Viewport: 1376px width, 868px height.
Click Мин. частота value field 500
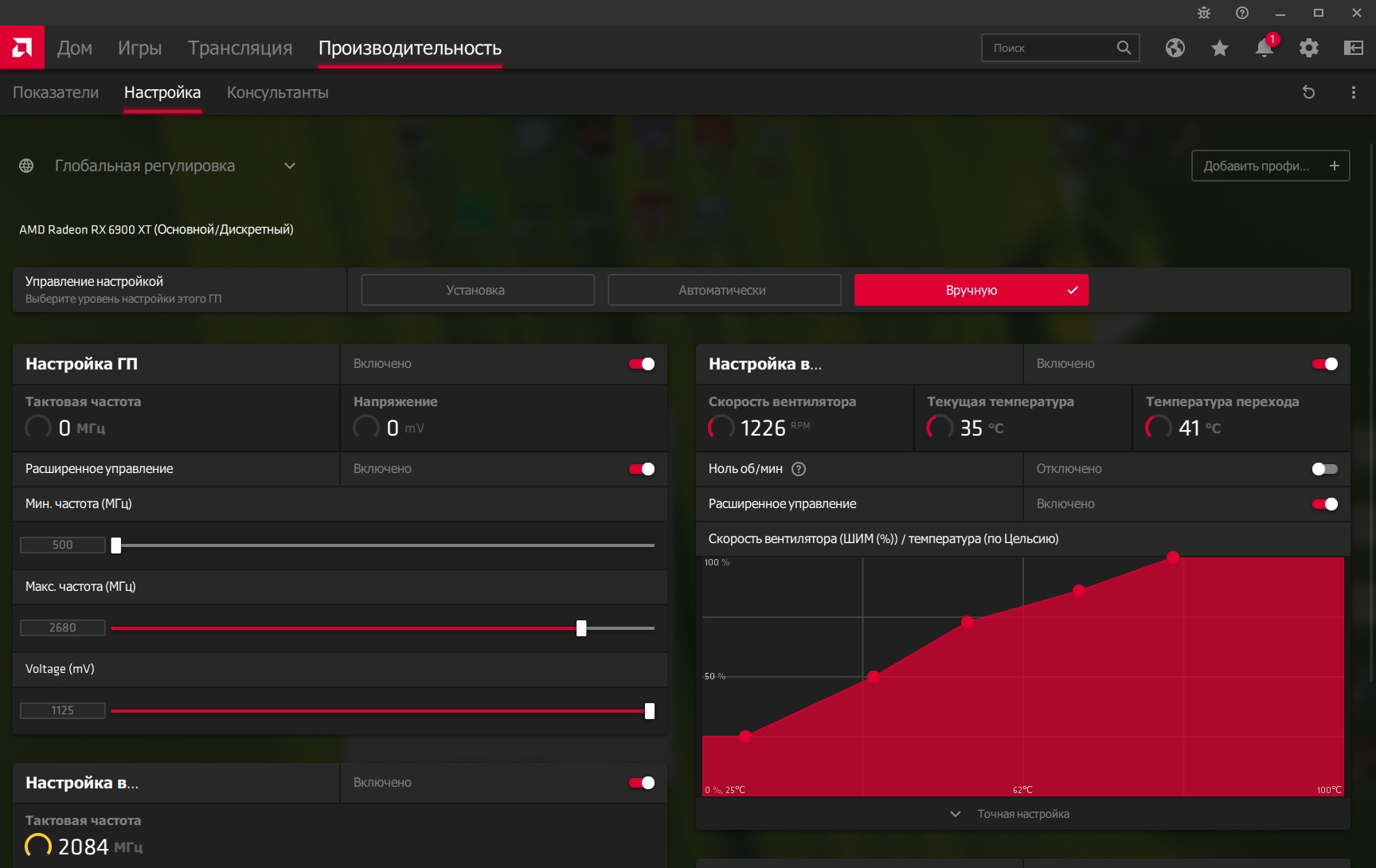[63, 545]
